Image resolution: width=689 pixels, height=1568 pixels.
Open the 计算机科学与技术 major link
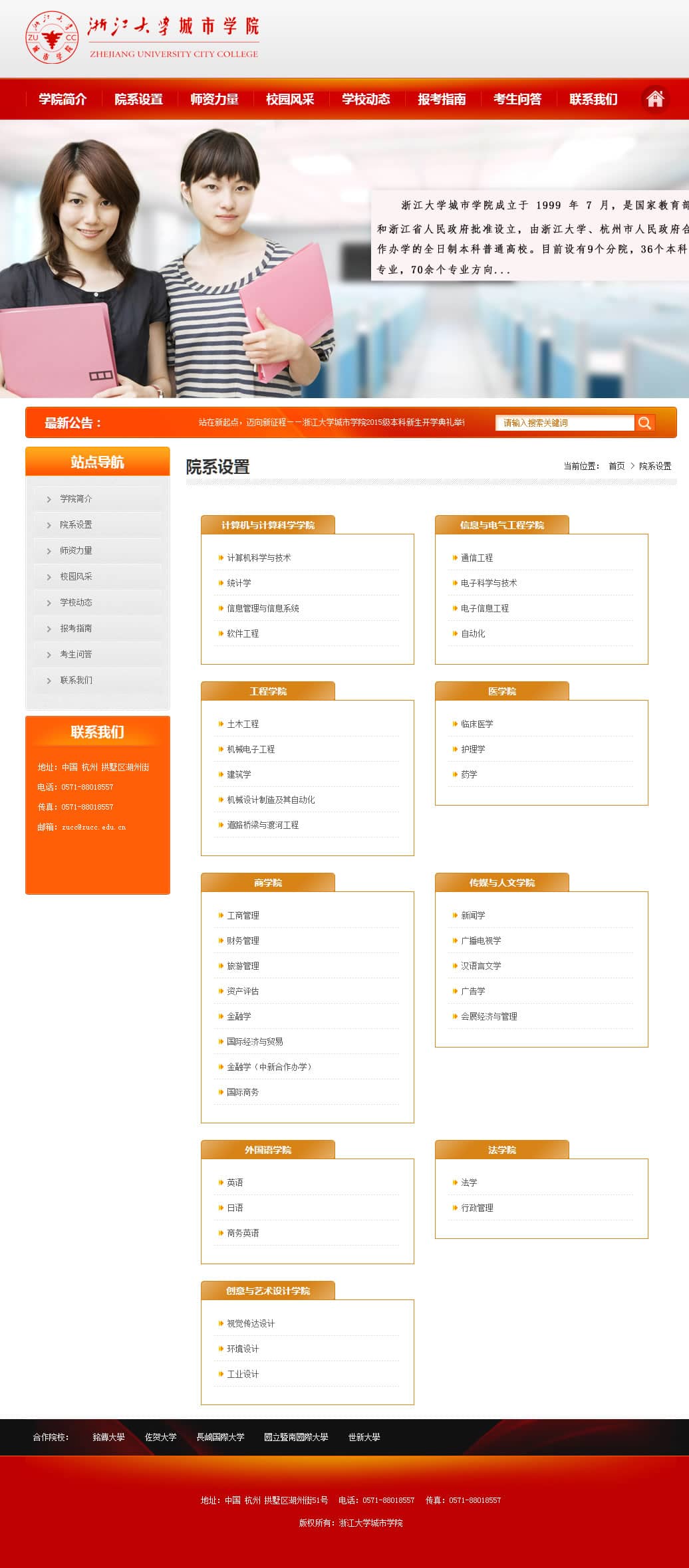tap(259, 558)
